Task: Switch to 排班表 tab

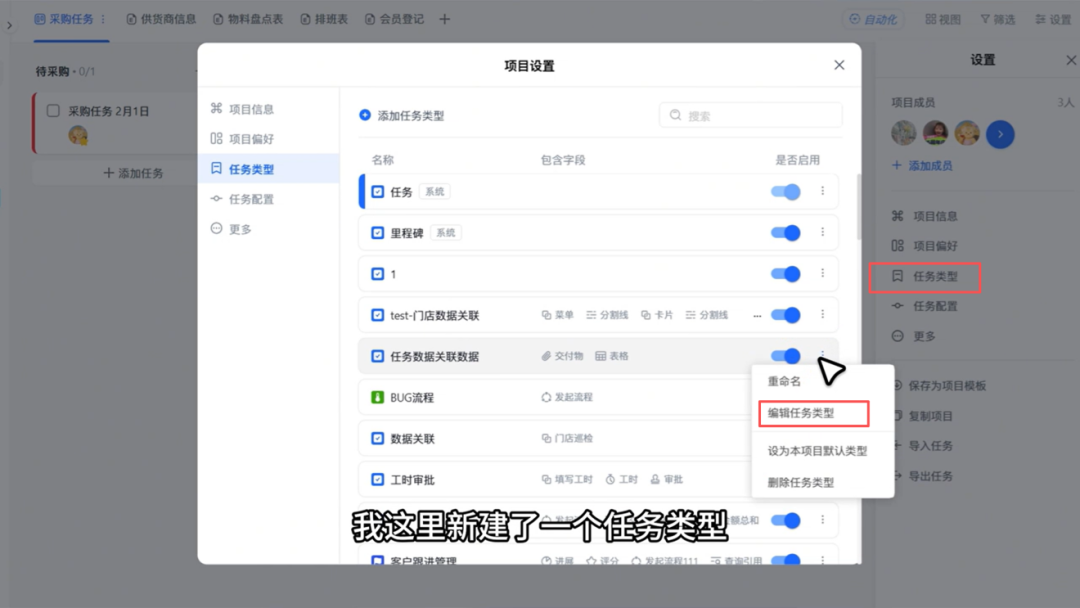Action: pos(324,19)
